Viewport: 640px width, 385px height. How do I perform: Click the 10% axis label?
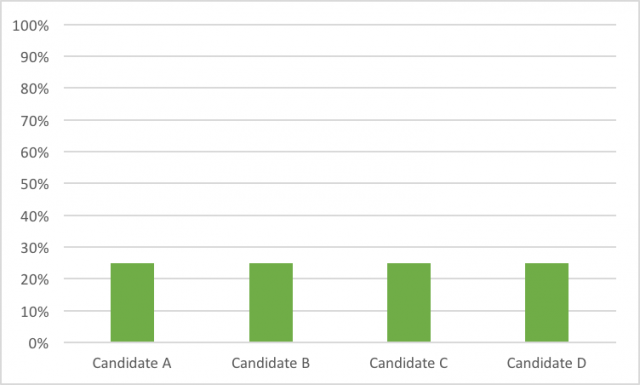pos(35,312)
